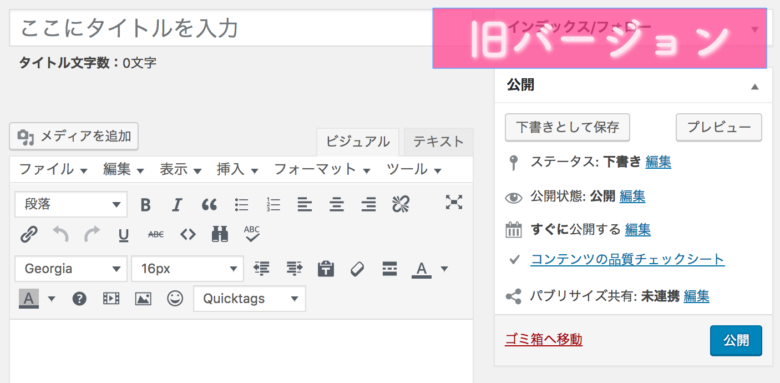Toggle bold formatting
The image size is (780, 383).
[145, 204]
